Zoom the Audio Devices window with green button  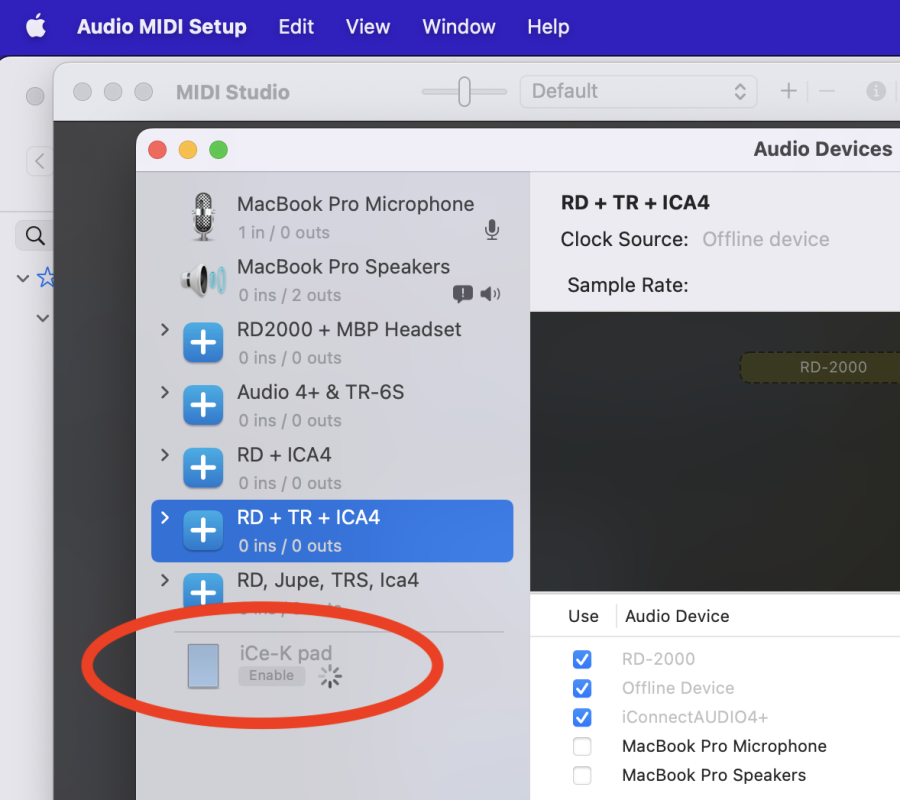[x=218, y=150]
